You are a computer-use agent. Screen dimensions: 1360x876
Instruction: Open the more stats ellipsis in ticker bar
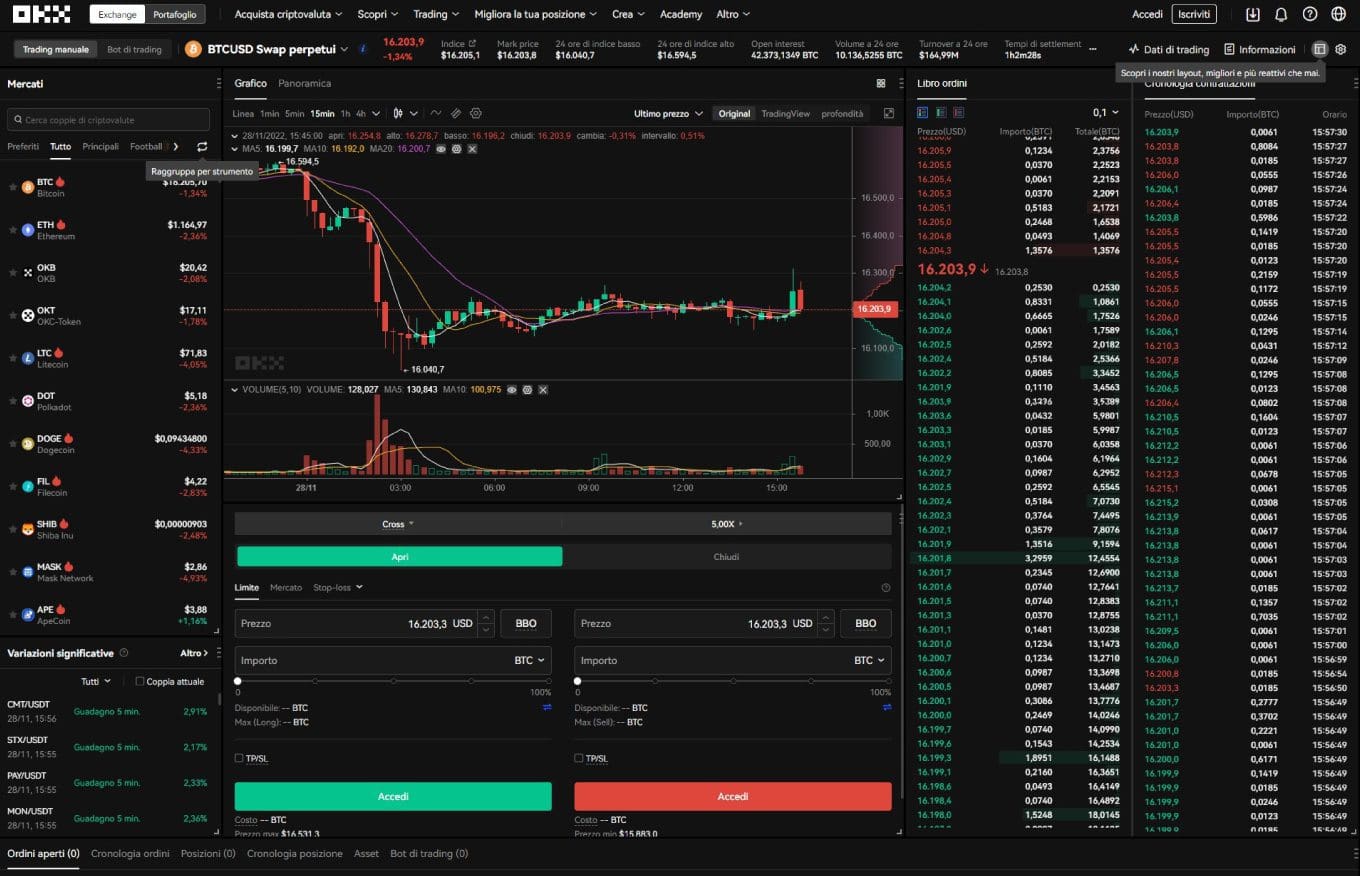click(1093, 49)
